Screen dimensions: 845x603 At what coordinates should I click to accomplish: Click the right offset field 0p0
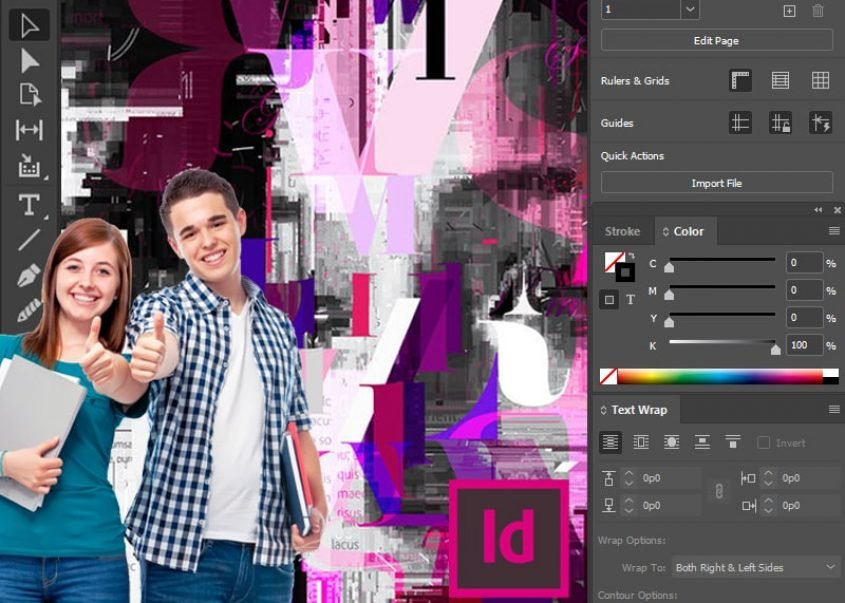click(x=808, y=505)
